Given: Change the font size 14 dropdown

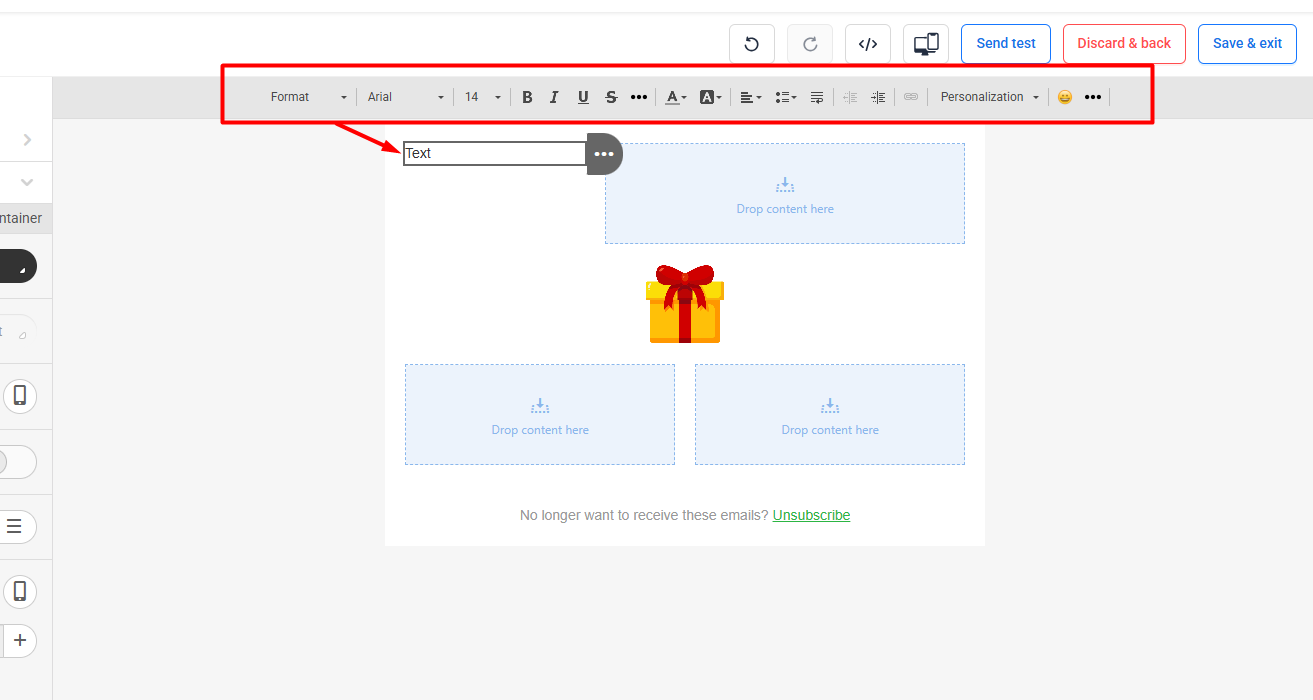Looking at the screenshot, I should pyautogui.click(x=482, y=97).
